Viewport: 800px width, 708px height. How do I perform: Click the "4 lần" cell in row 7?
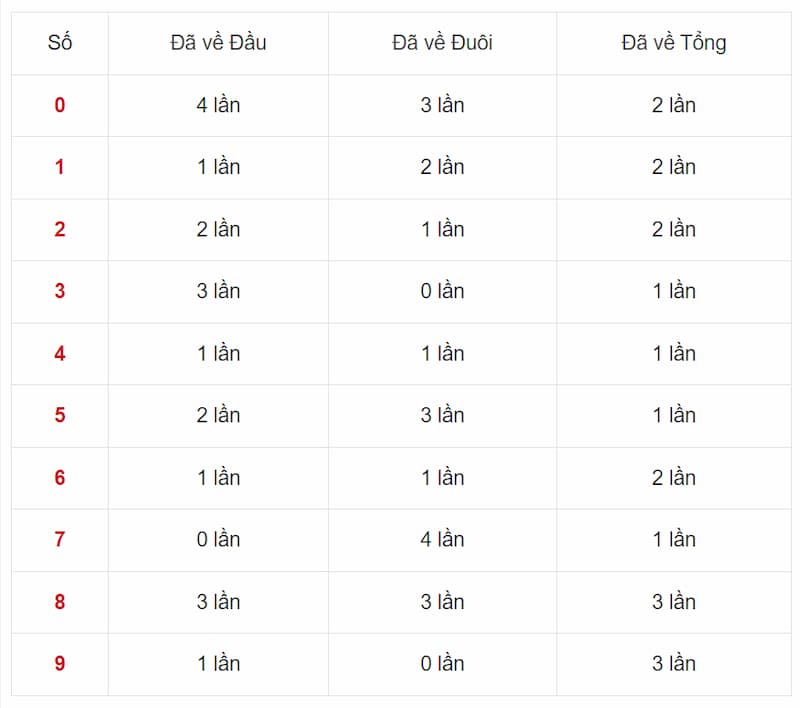442,539
